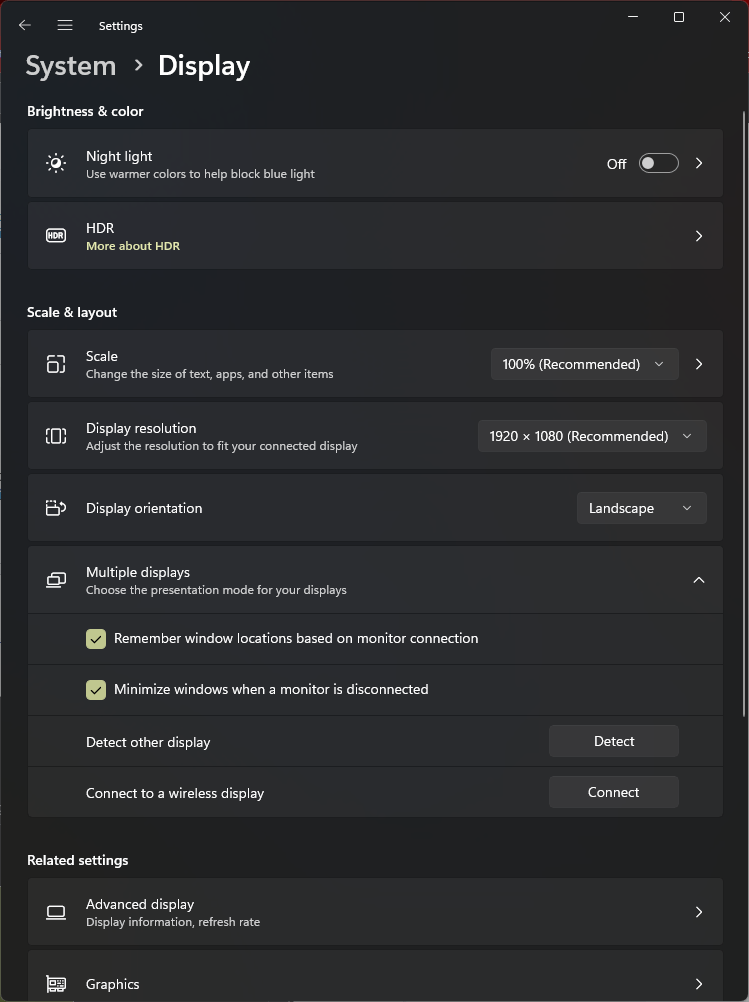Click the Display resolution icon

56,435
